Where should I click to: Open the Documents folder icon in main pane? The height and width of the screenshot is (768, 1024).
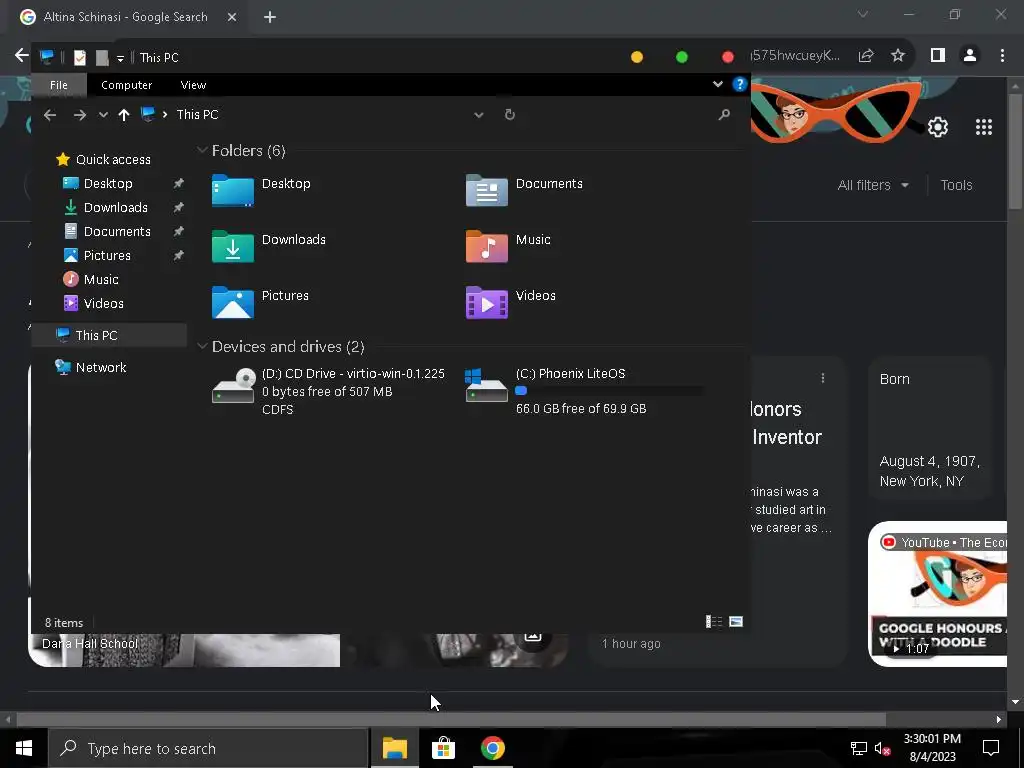point(487,189)
